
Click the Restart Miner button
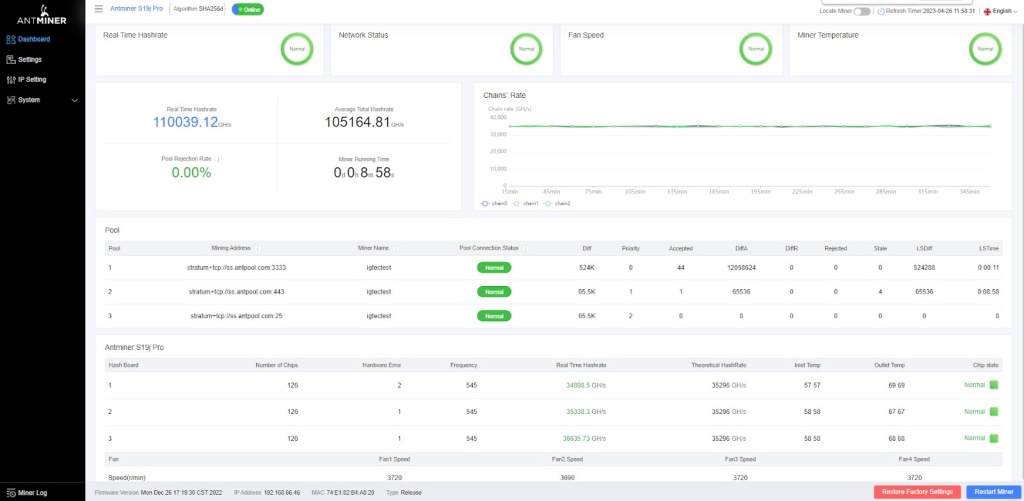pos(993,492)
